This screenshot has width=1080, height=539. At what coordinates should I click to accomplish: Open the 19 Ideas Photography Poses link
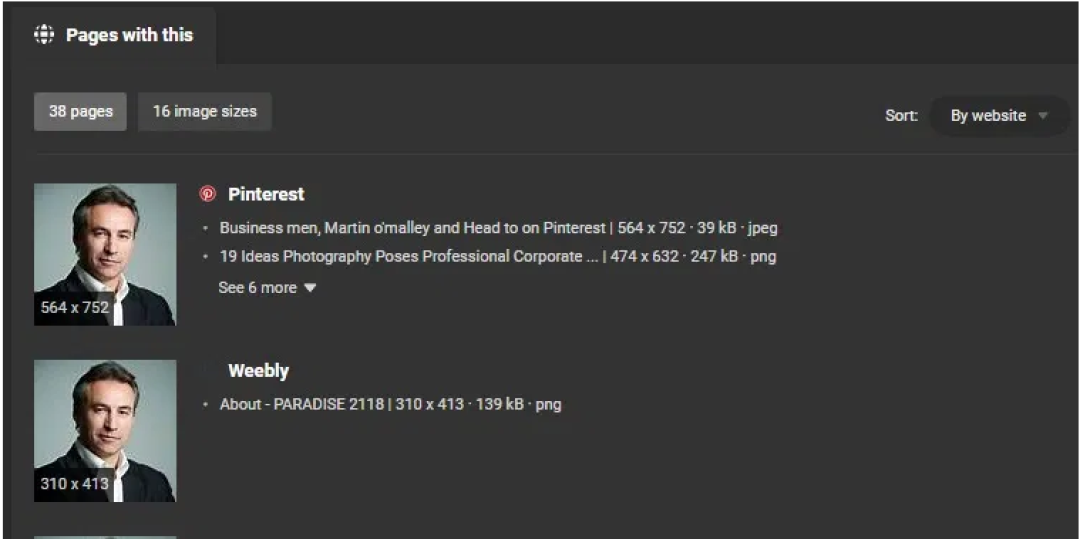click(401, 257)
